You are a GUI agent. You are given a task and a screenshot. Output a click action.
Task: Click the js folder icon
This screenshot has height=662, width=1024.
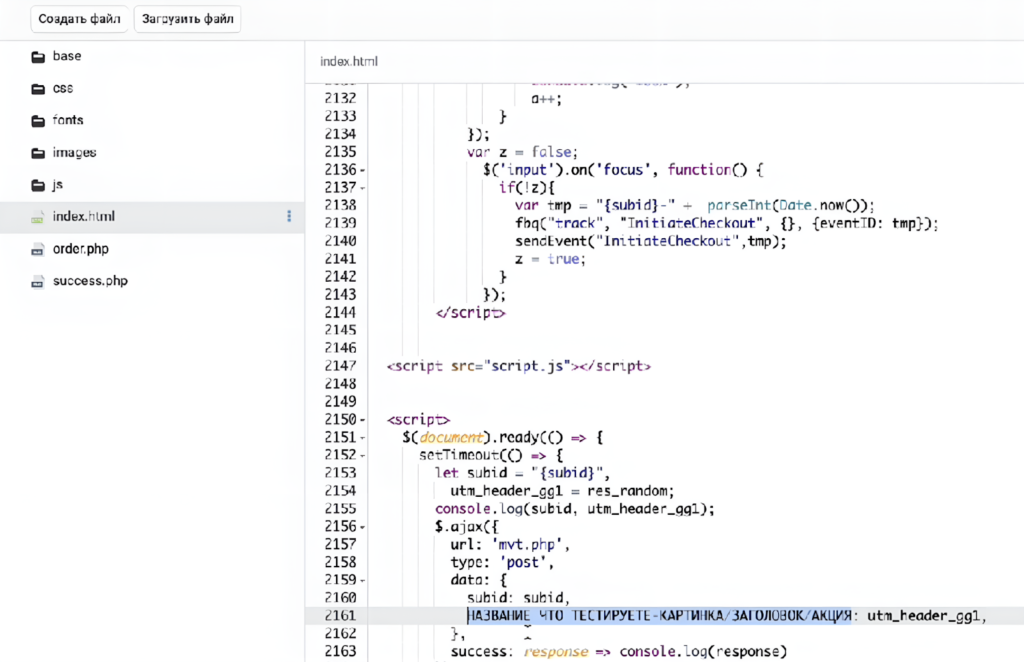pyautogui.click(x=38, y=185)
